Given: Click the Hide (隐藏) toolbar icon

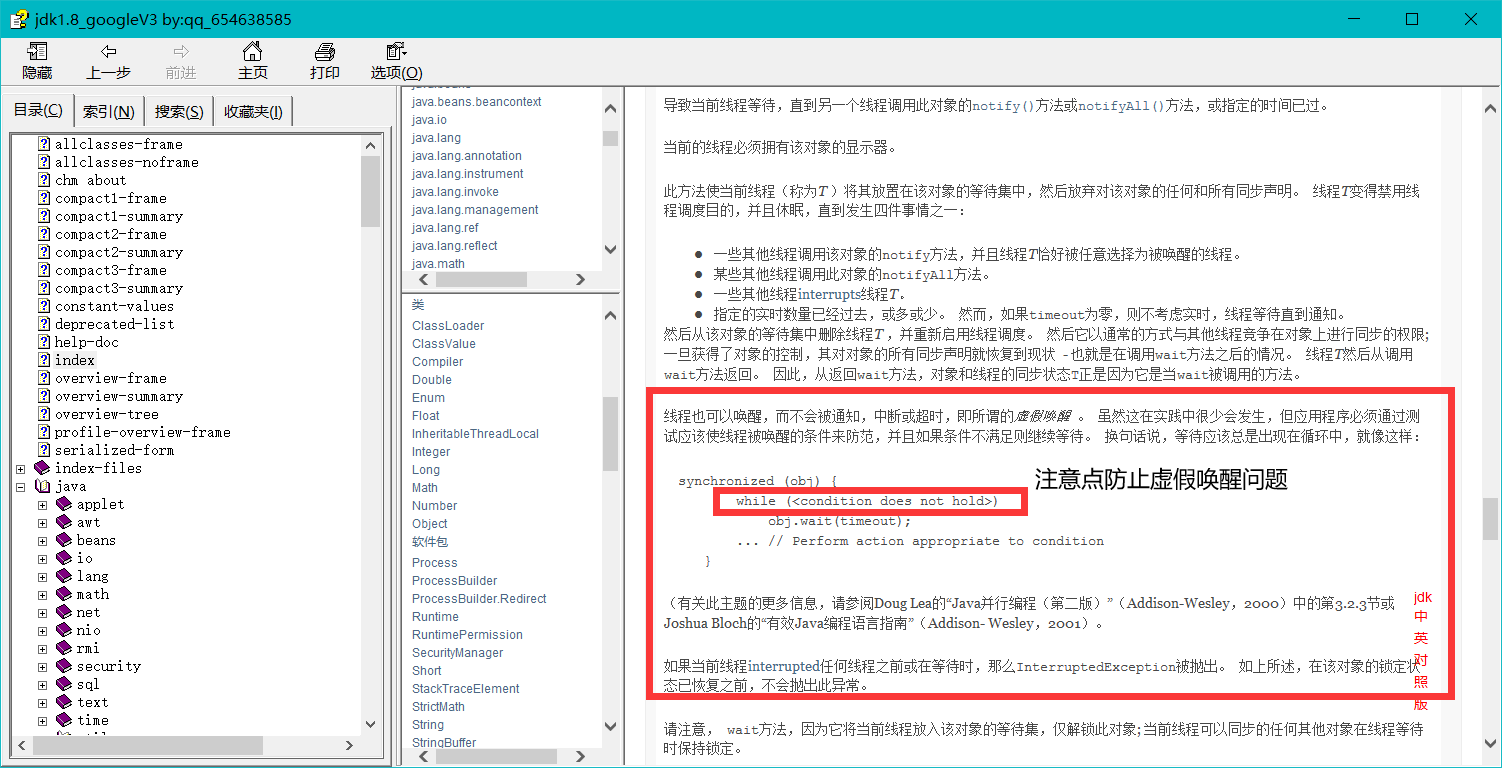Looking at the screenshot, I should pos(37,52).
